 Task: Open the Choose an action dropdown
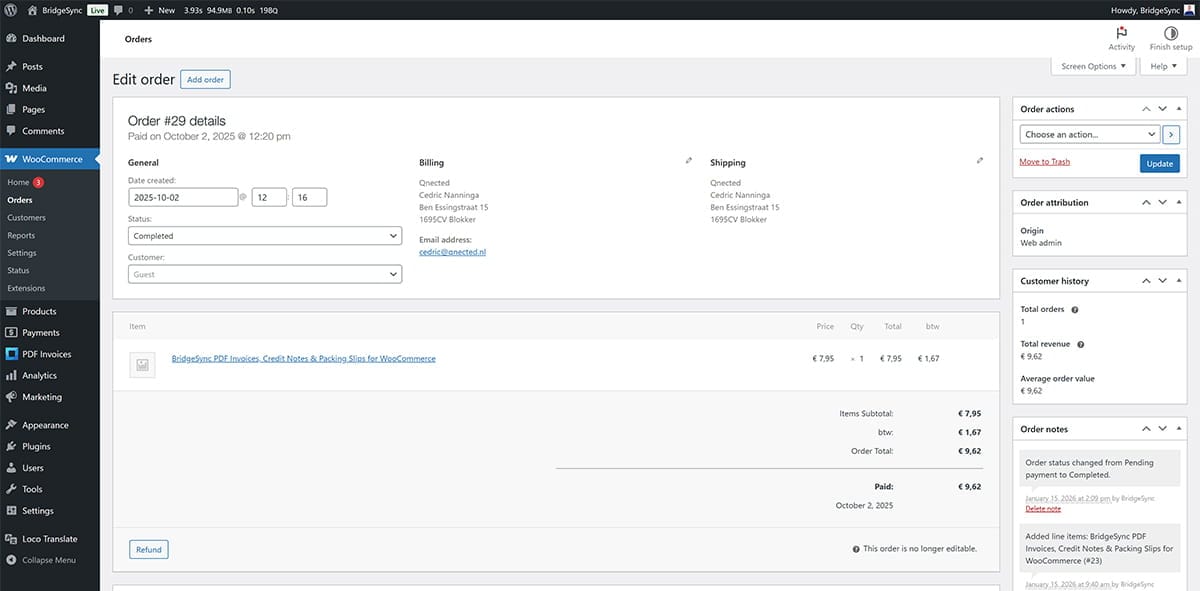[1086, 133]
